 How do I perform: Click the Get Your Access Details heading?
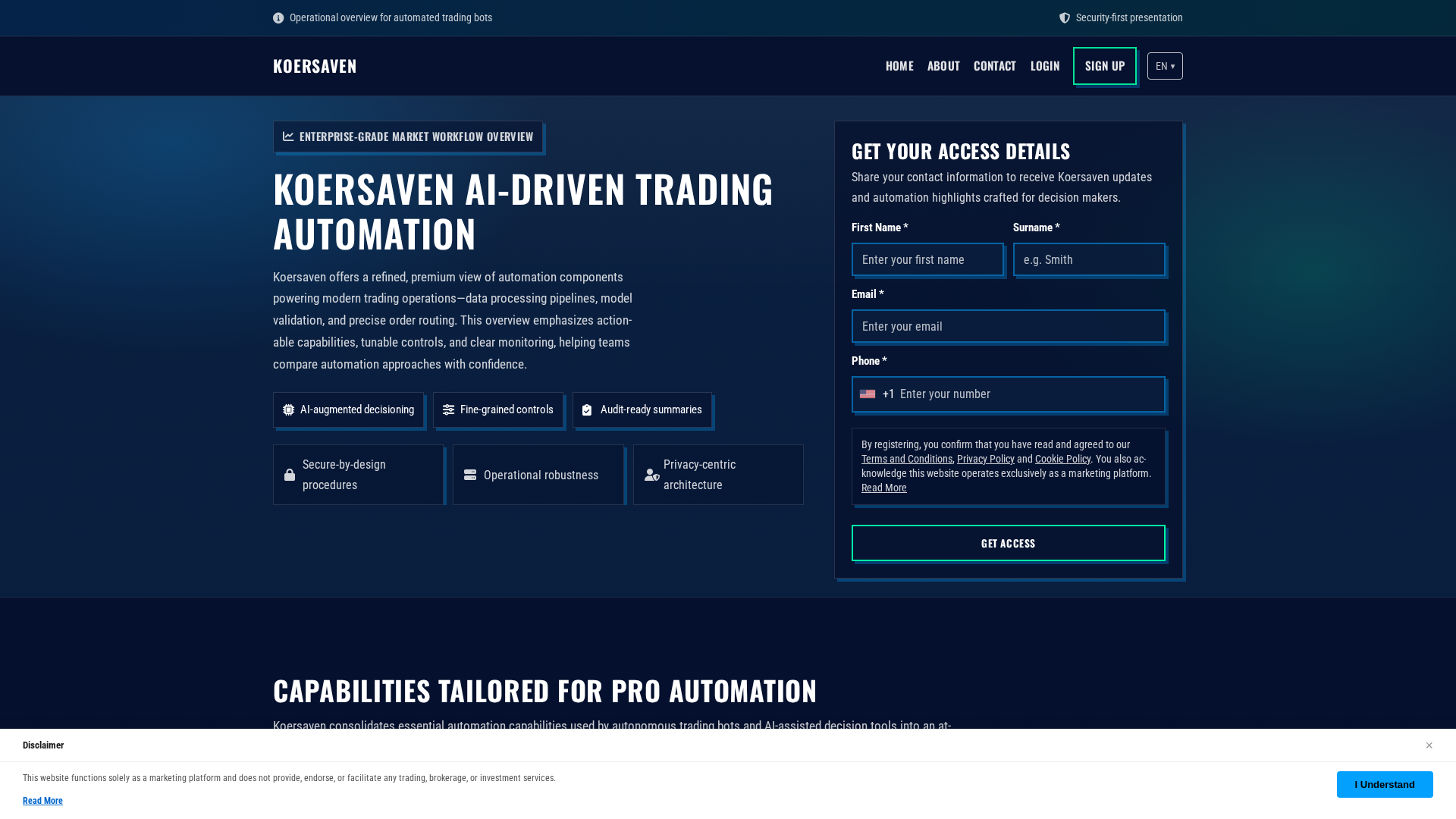(x=961, y=151)
